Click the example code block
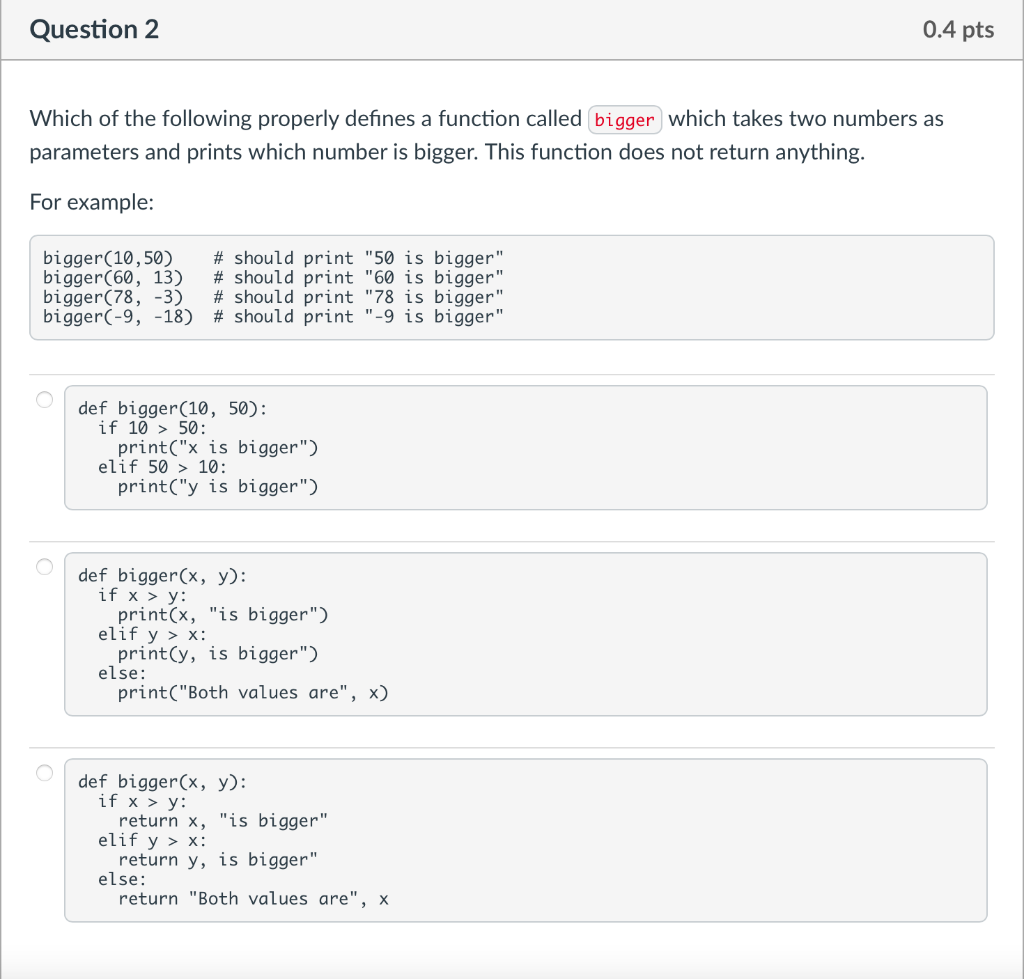 512,287
